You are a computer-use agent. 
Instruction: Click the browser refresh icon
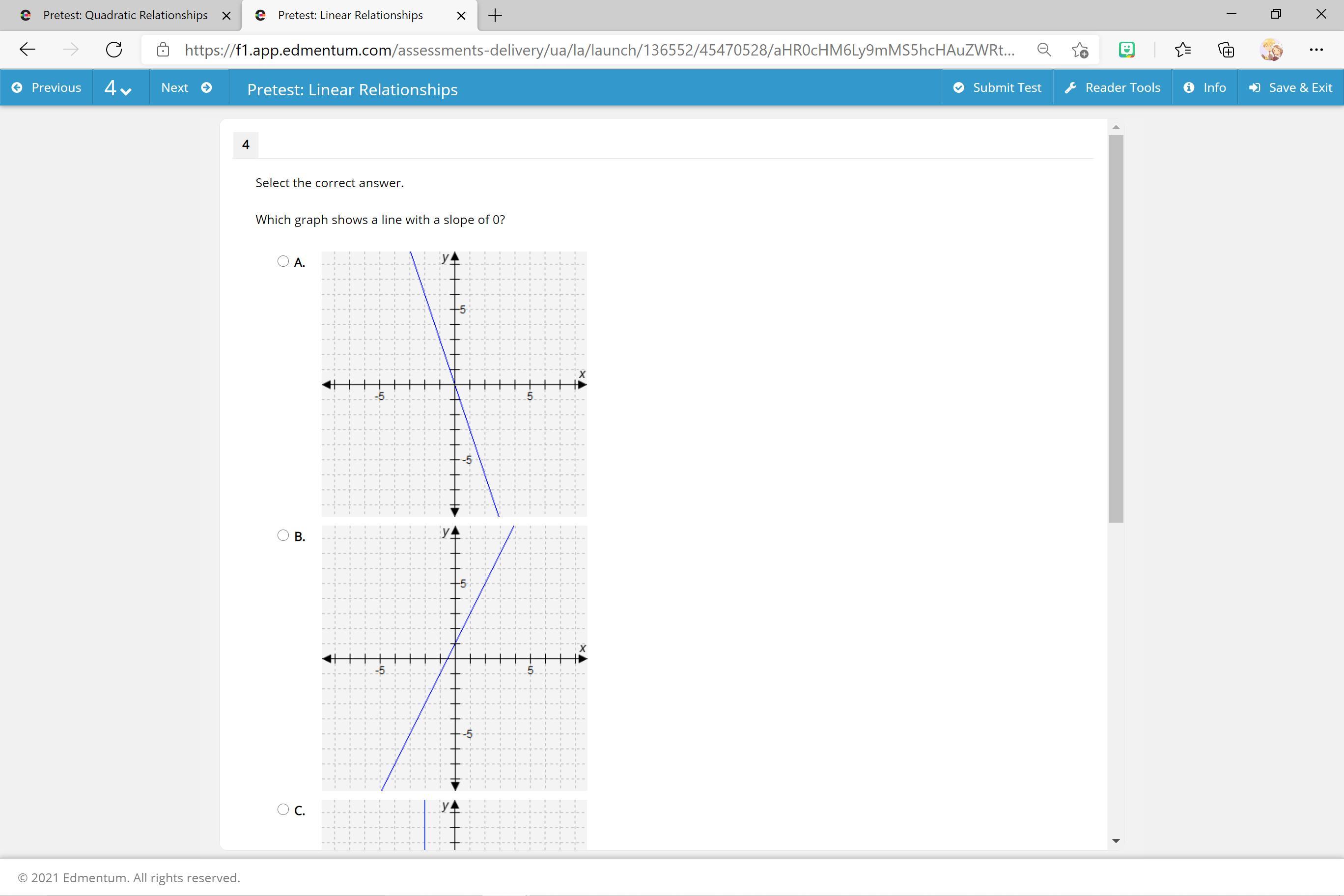coord(113,50)
